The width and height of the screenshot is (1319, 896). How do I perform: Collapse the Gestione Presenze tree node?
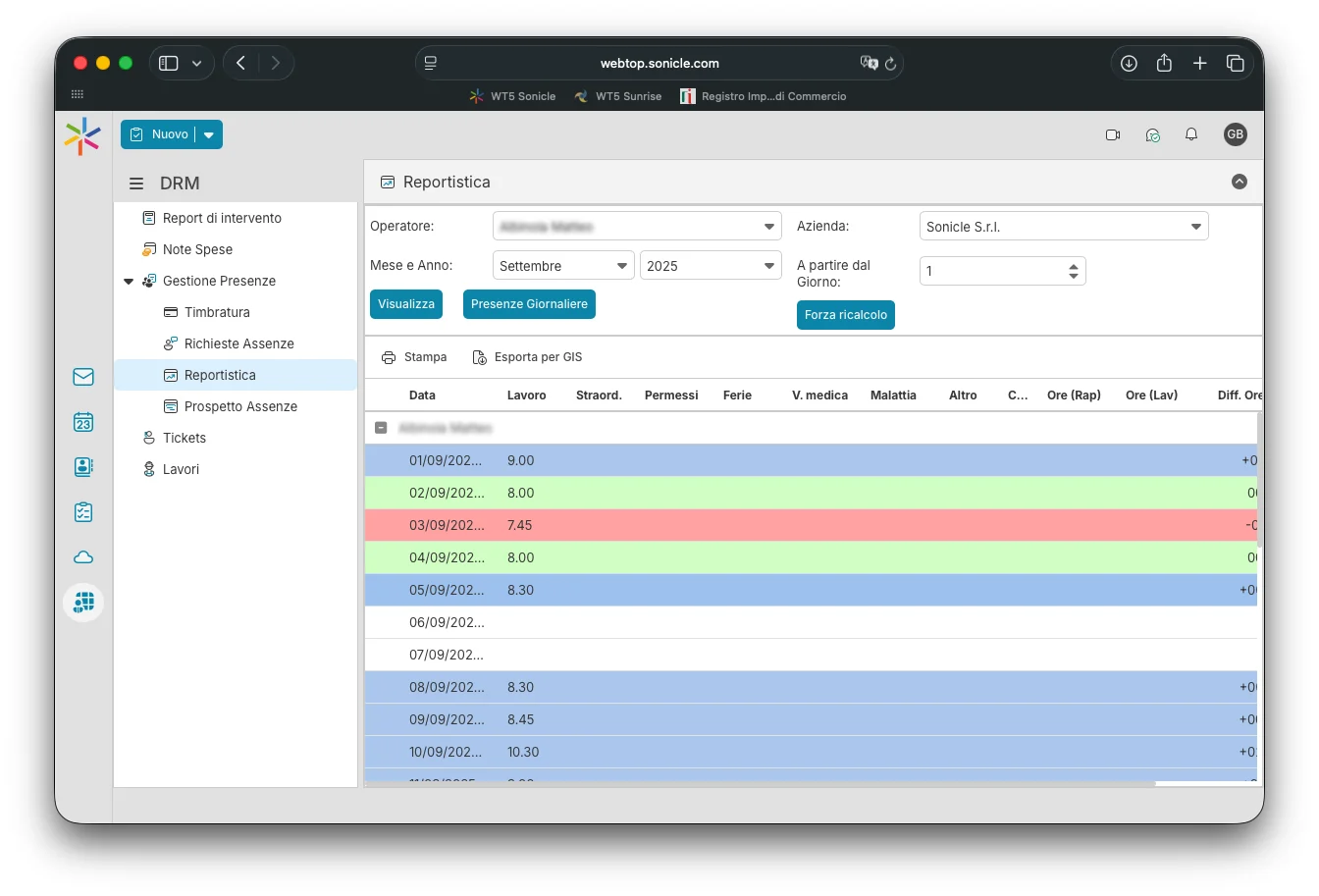pos(129,282)
